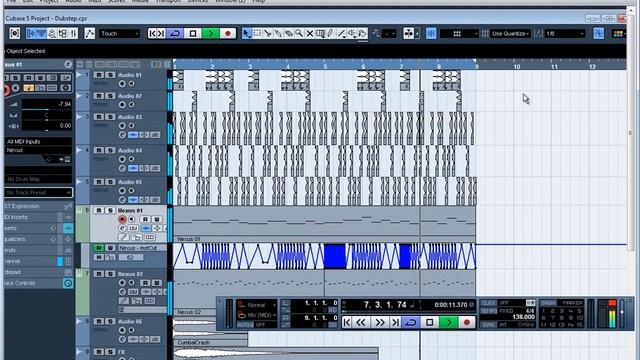Screen dimensions: 640x360
Task: Open the Nexus output routing dropdown
Action: coord(38,150)
